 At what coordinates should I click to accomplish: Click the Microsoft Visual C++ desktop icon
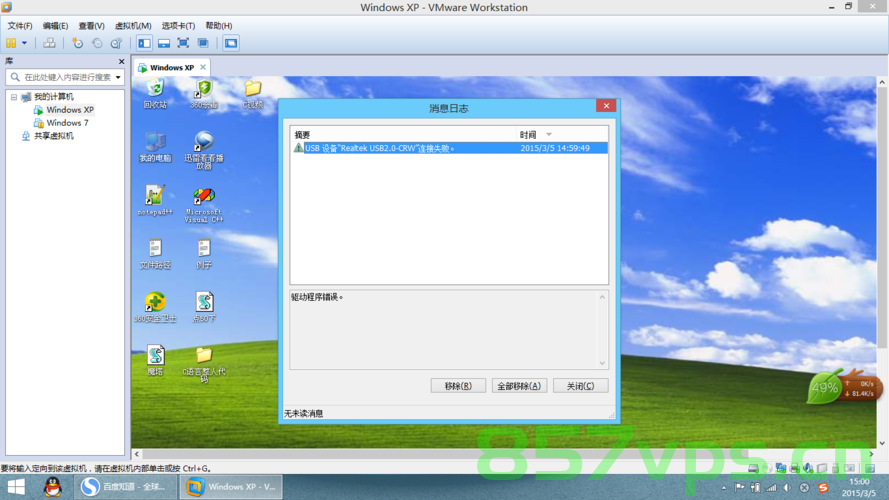204,205
